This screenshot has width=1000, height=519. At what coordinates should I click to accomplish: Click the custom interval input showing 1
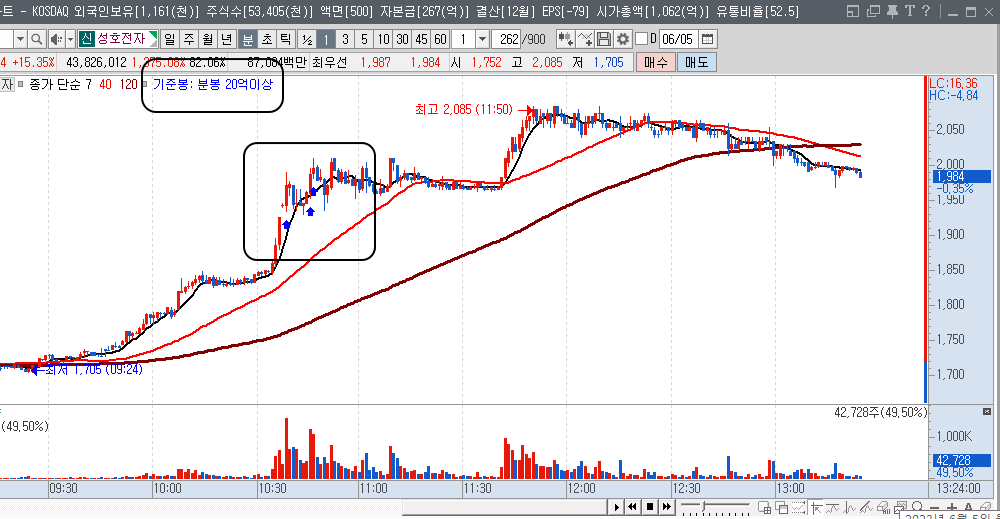tap(464, 40)
